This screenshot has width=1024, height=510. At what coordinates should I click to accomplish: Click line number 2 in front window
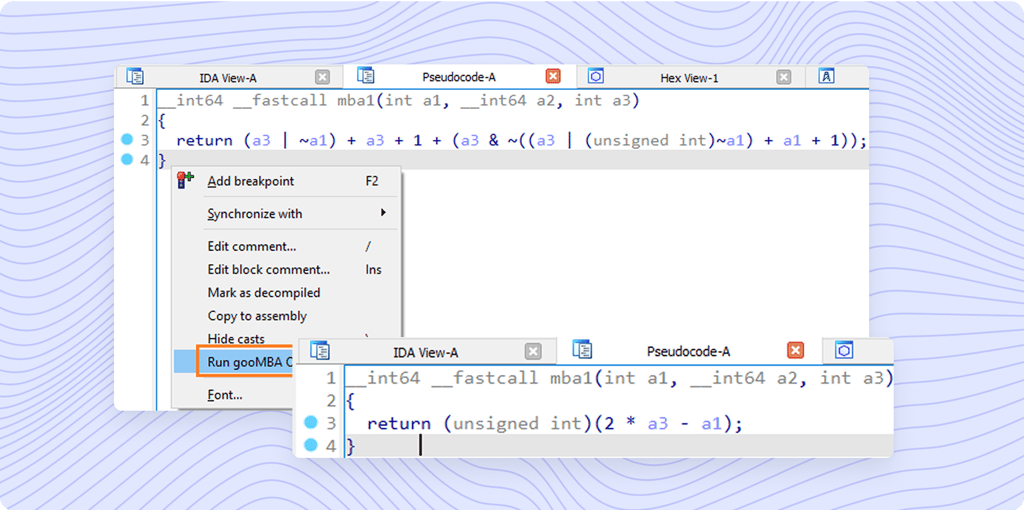330,401
